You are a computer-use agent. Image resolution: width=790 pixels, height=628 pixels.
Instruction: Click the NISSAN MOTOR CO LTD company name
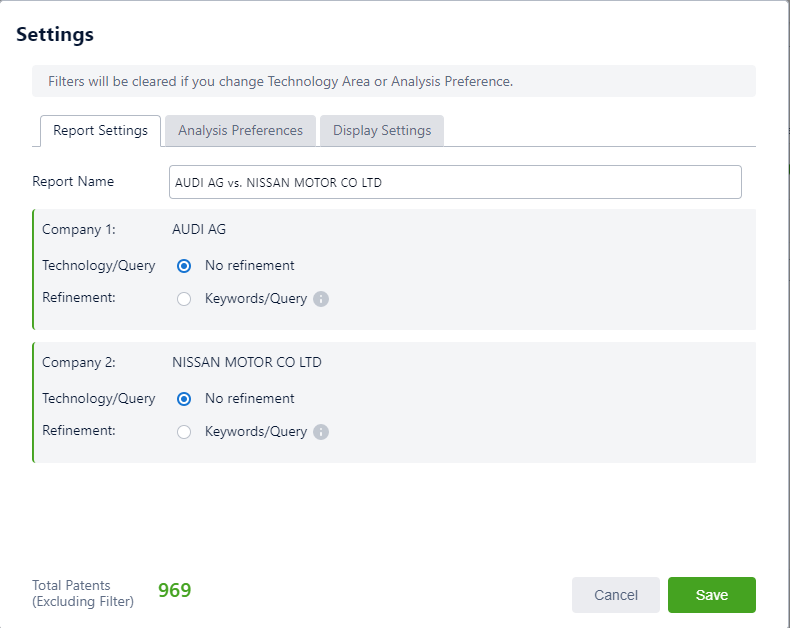pos(247,362)
